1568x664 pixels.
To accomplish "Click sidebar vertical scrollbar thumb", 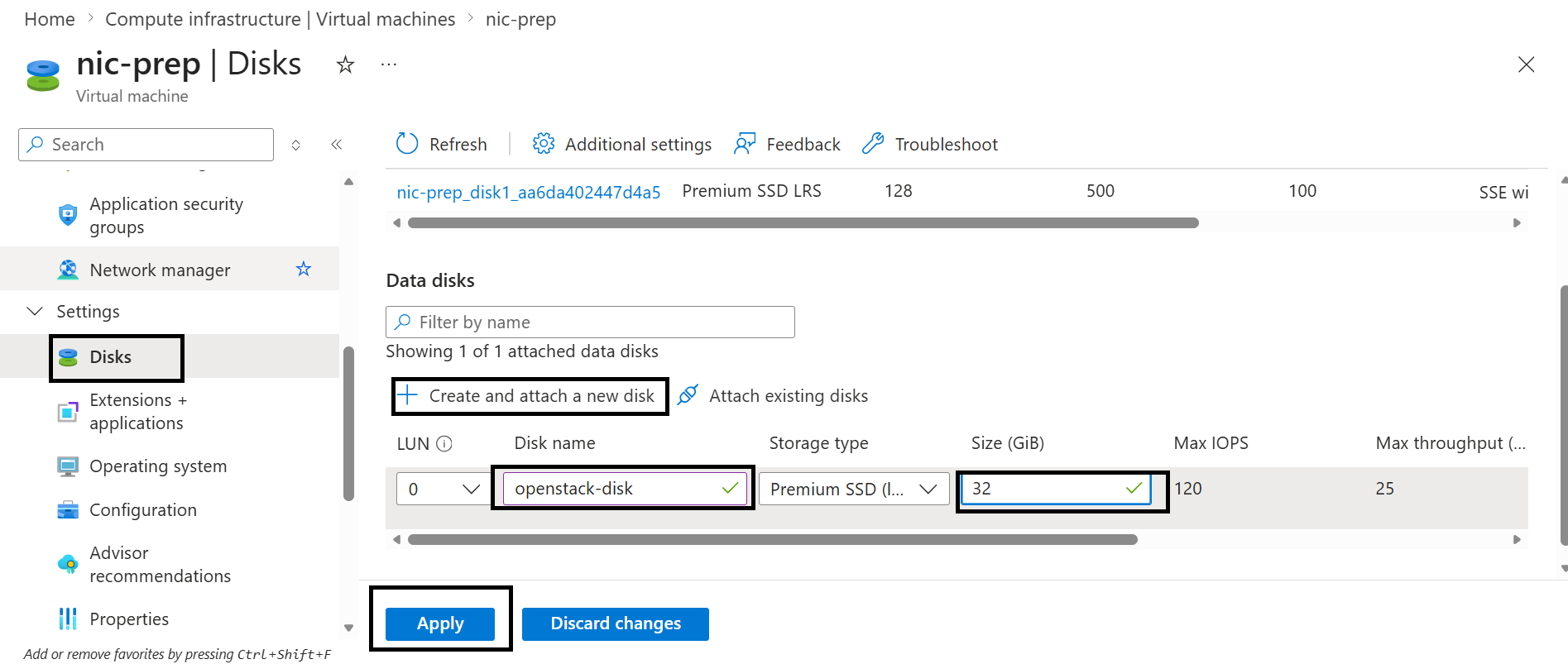I will 348,423.
